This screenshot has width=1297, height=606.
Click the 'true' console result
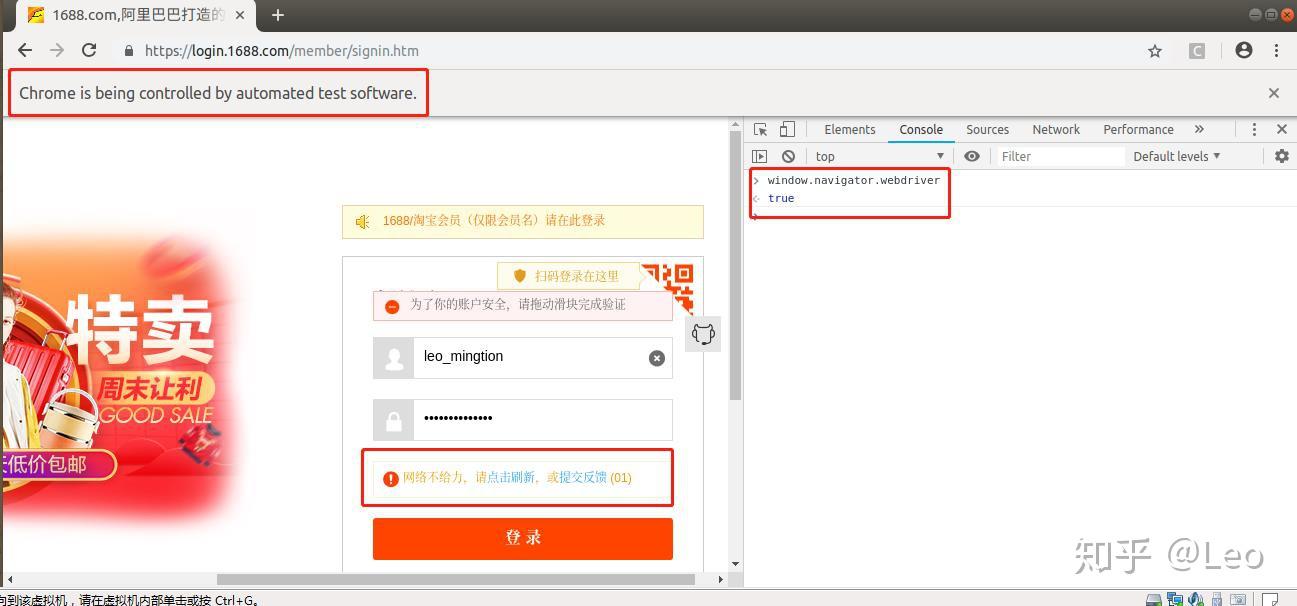[781, 198]
